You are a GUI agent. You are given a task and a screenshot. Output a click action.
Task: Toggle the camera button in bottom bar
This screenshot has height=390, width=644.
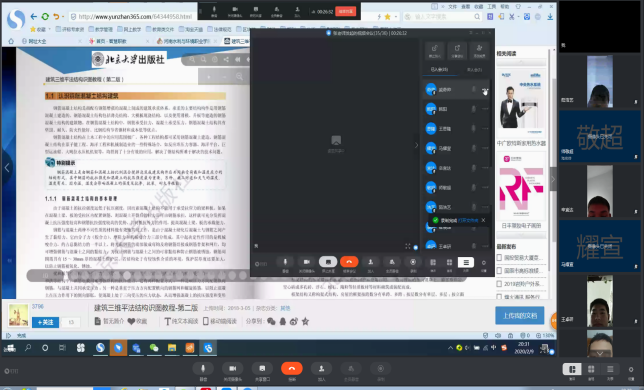pos(232,368)
